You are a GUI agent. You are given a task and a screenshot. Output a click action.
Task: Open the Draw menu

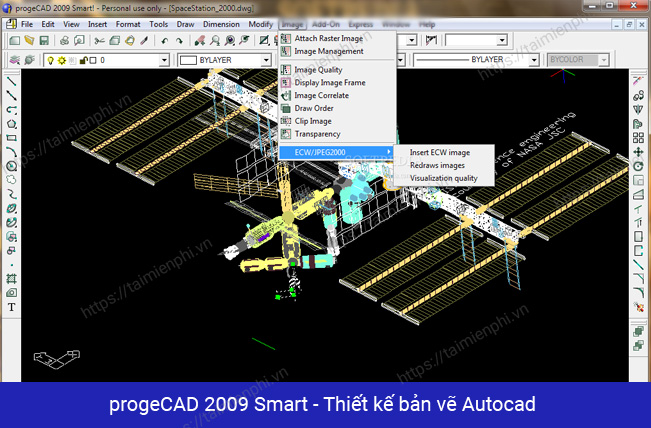(185, 24)
